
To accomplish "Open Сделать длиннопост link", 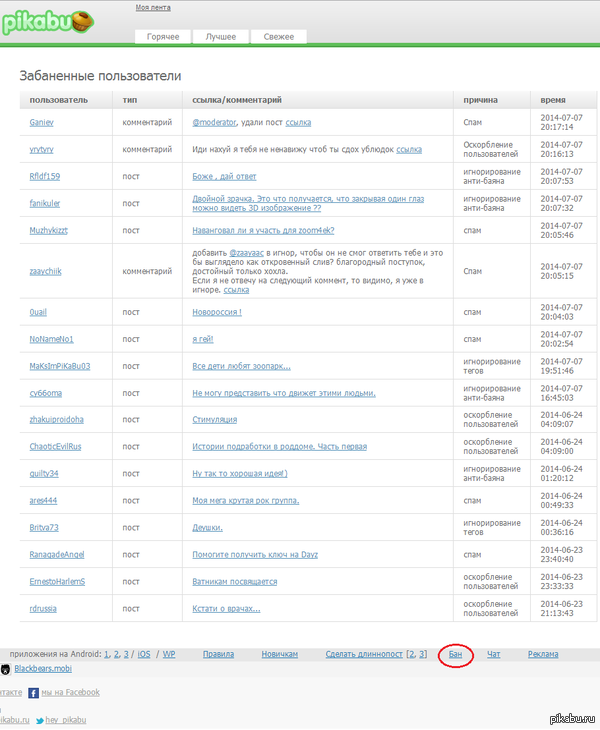I will [364, 654].
